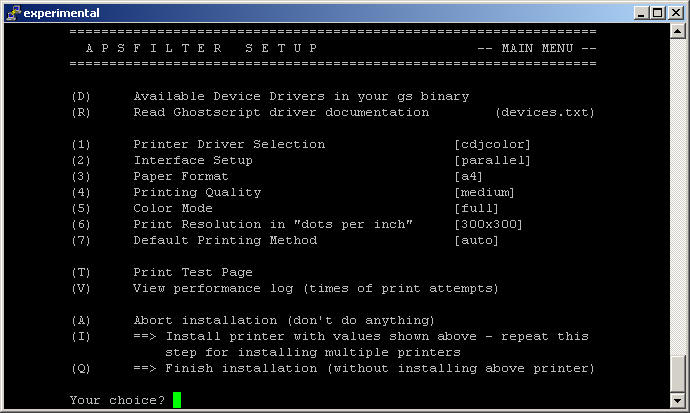
Task: Click the [full] Color Mode value
Action: tap(476, 208)
